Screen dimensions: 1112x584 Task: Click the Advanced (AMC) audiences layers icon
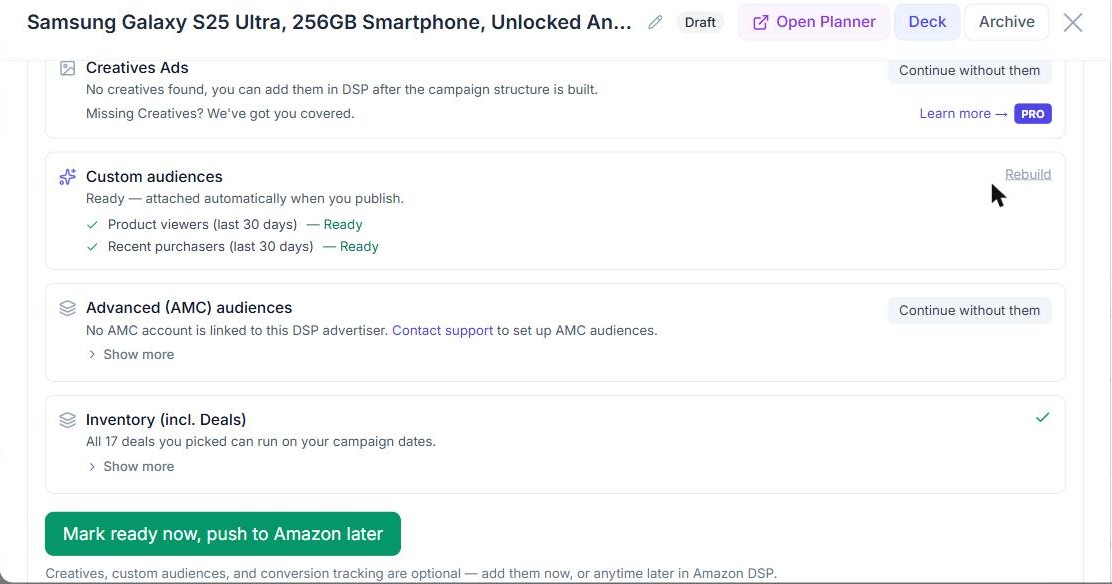[x=67, y=308]
